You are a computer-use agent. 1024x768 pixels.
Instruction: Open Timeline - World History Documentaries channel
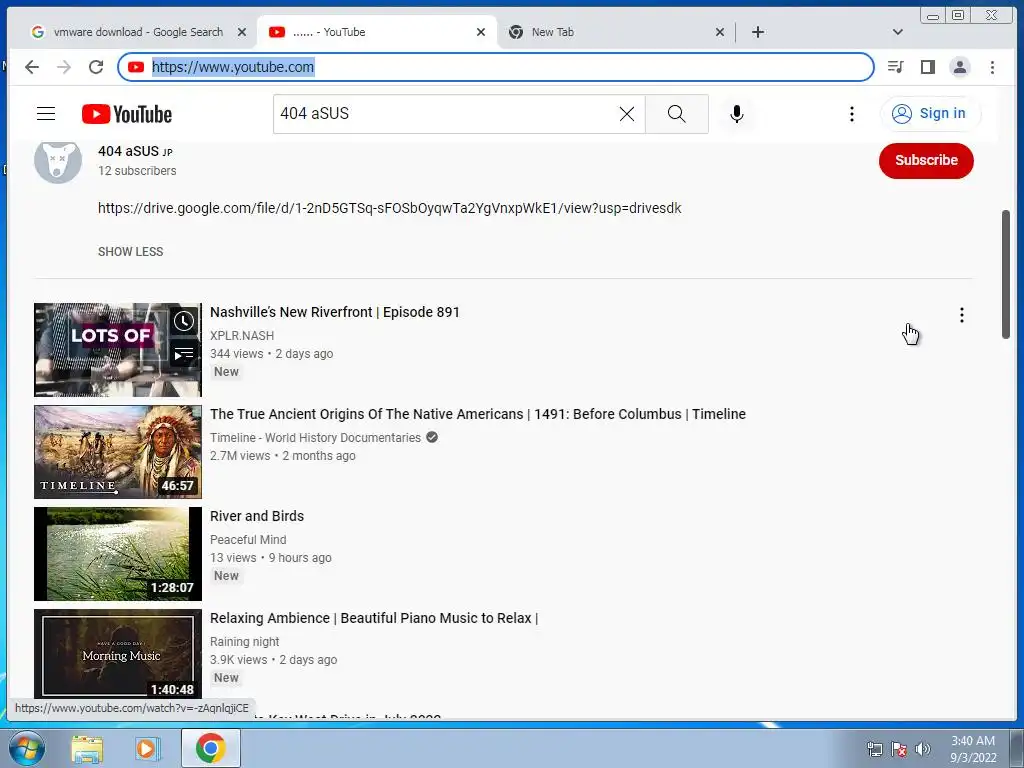pyautogui.click(x=315, y=438)
